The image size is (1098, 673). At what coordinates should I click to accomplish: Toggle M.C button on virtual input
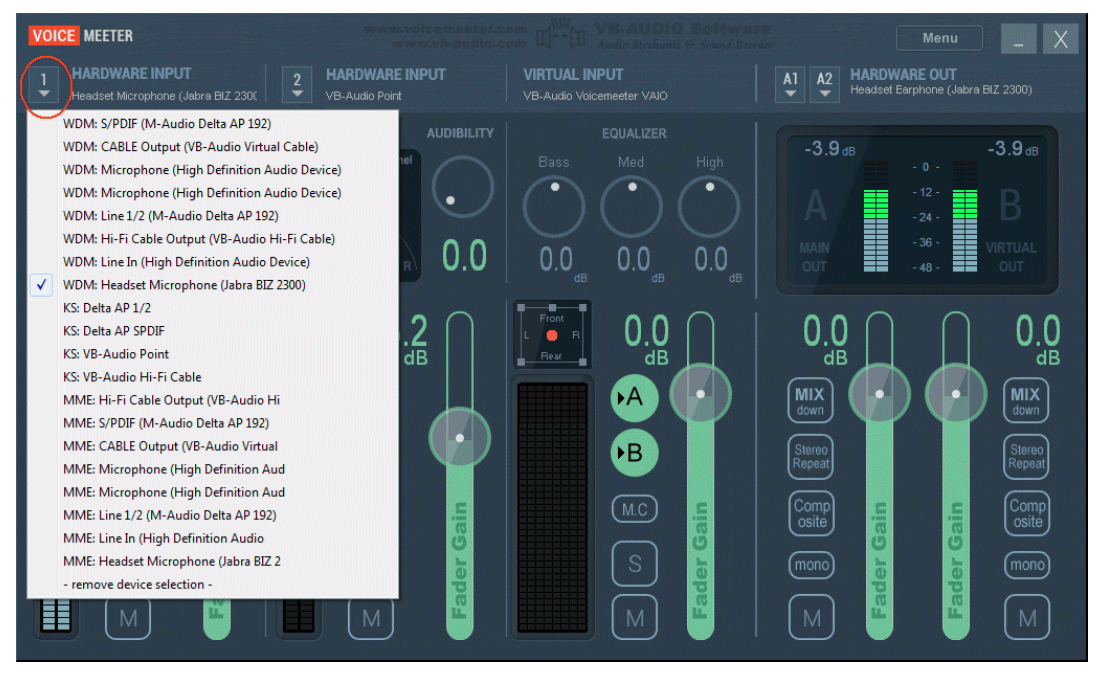point(634,509)
